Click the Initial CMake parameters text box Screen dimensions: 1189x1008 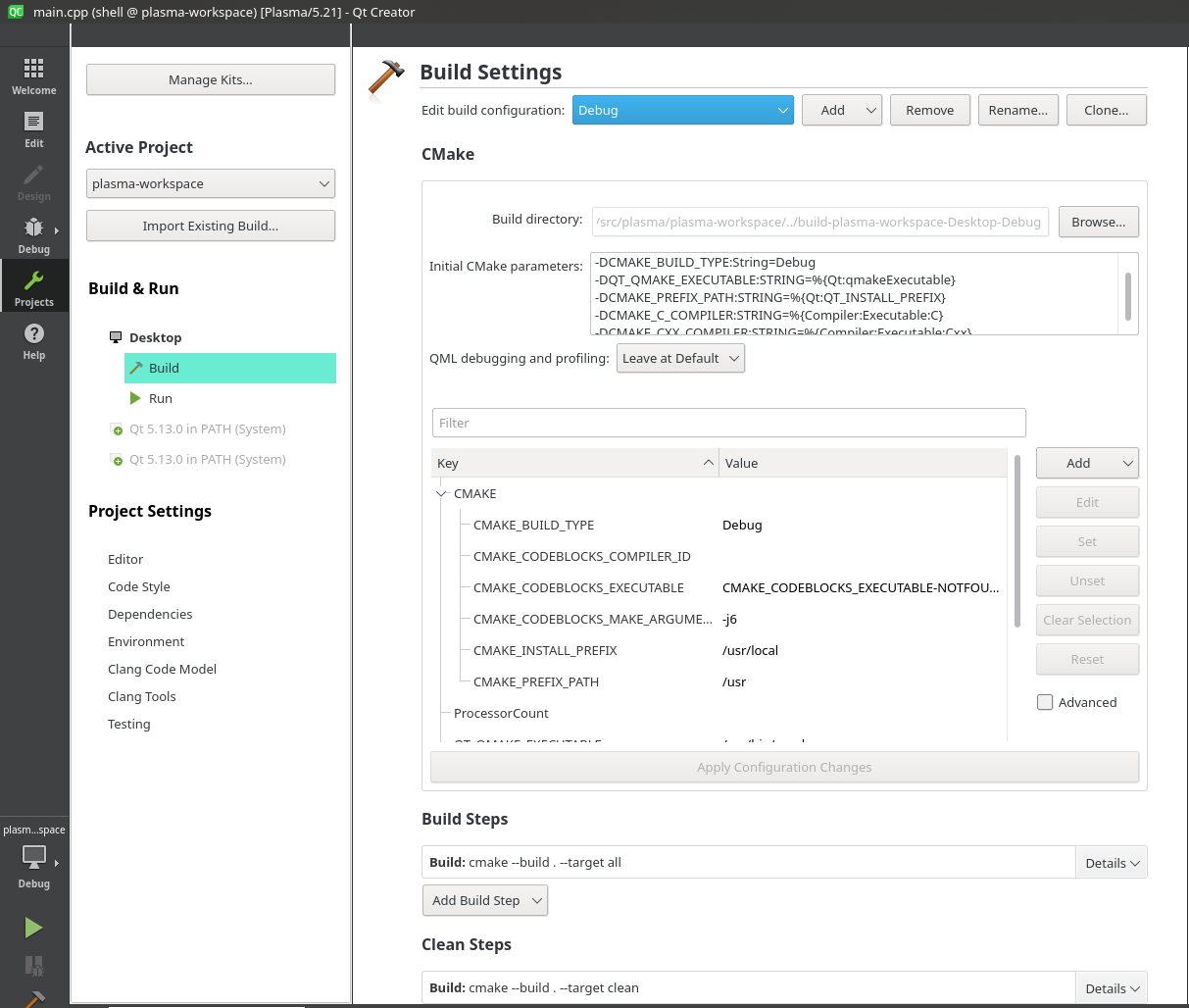(856, 294)
